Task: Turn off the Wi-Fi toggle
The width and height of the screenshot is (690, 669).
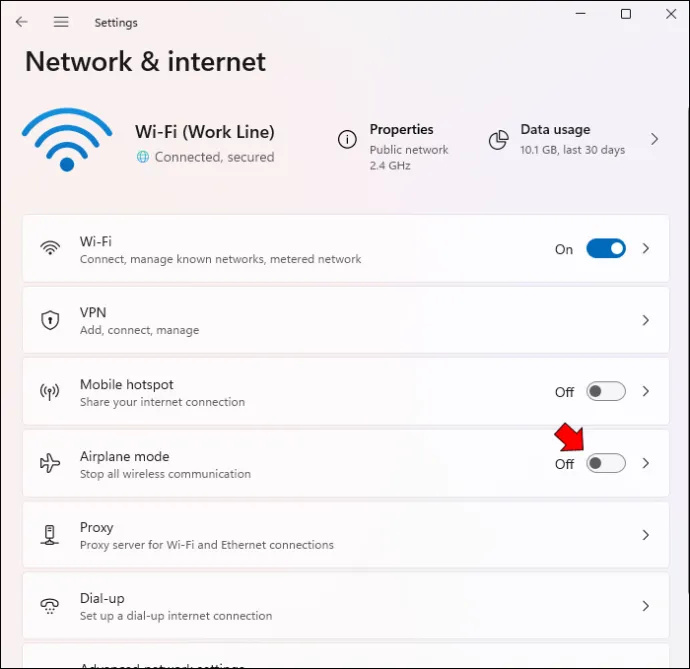Action: [x=606, y=249]
